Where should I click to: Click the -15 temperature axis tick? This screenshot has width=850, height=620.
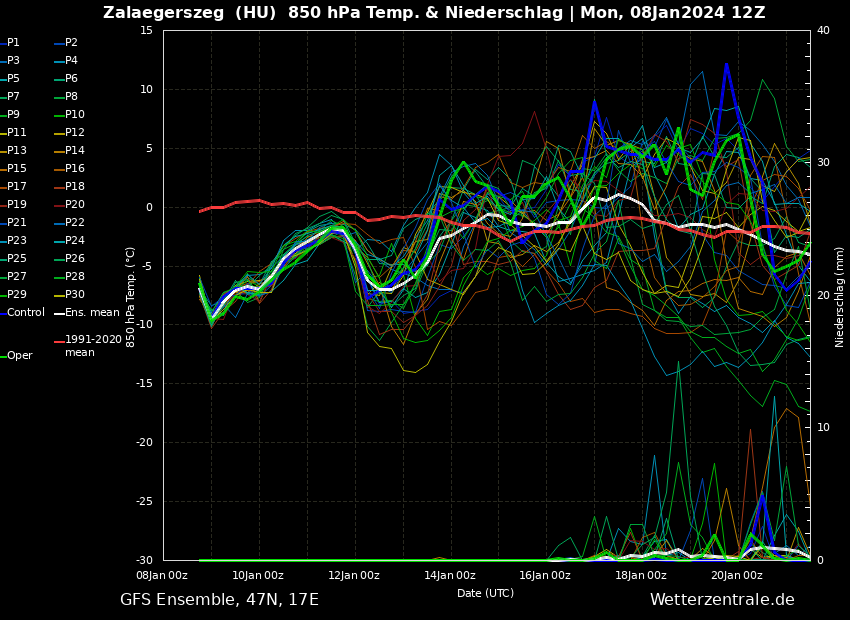pos(145,384)
